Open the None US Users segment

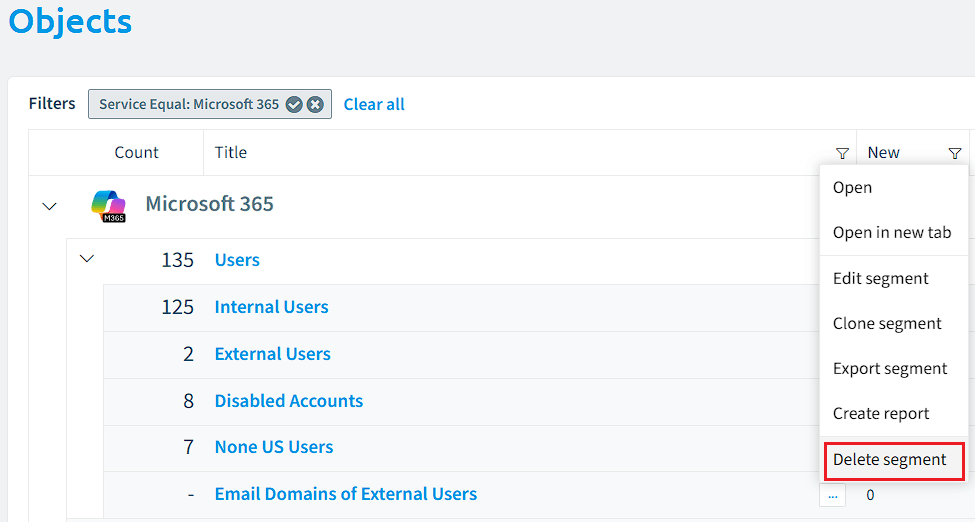point(274,447)
